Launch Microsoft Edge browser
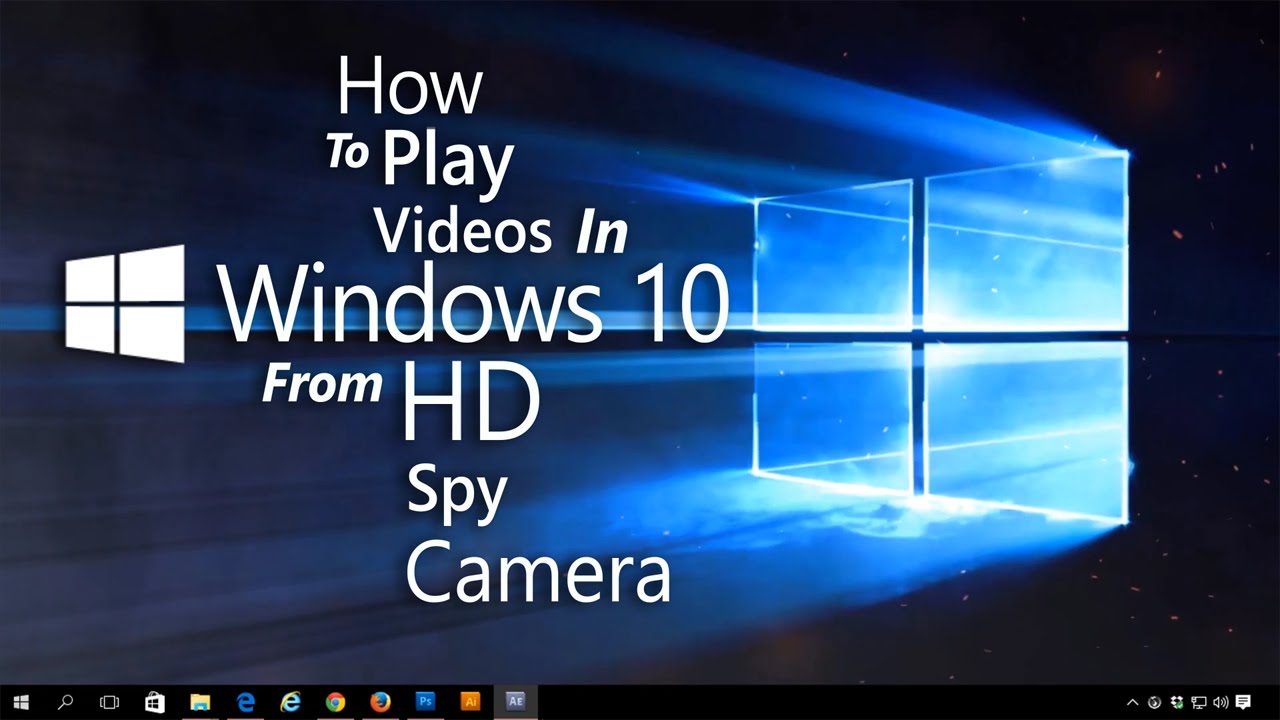The height and width of the screenshot is (720, 1280). tap(245, 702)
